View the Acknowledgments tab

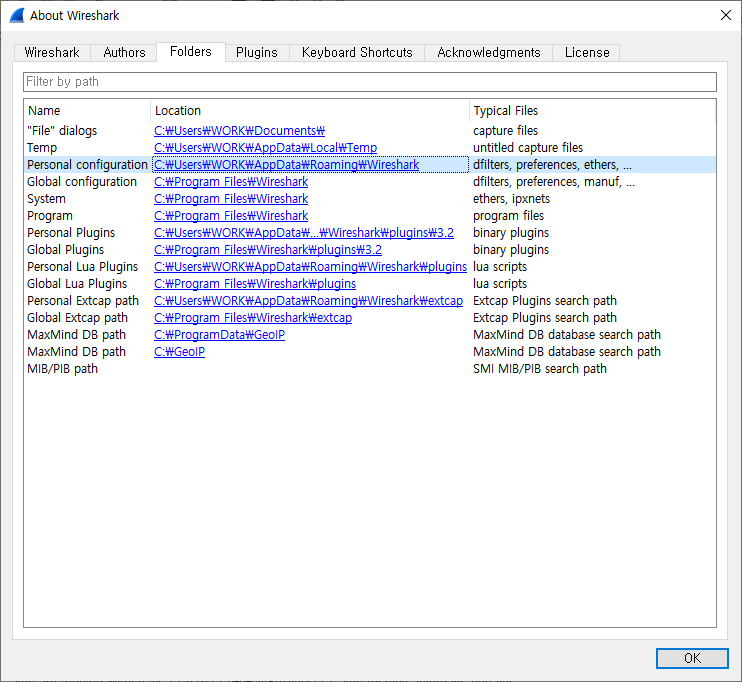[x=488, y=52]
